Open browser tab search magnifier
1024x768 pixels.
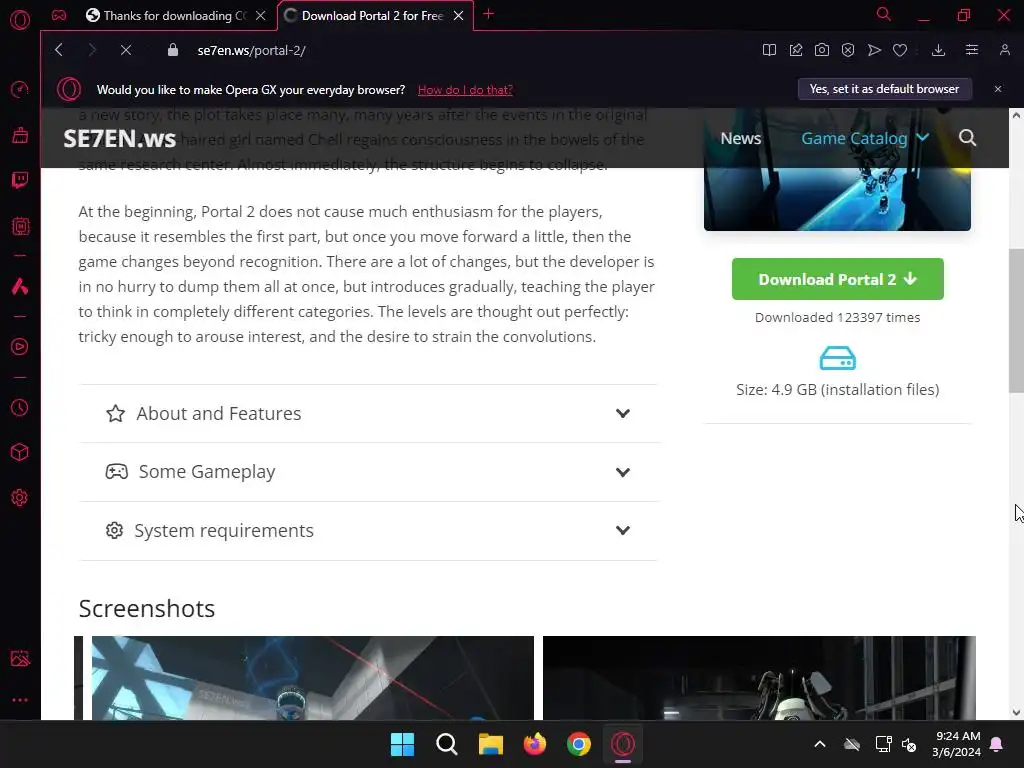point(884,14)
